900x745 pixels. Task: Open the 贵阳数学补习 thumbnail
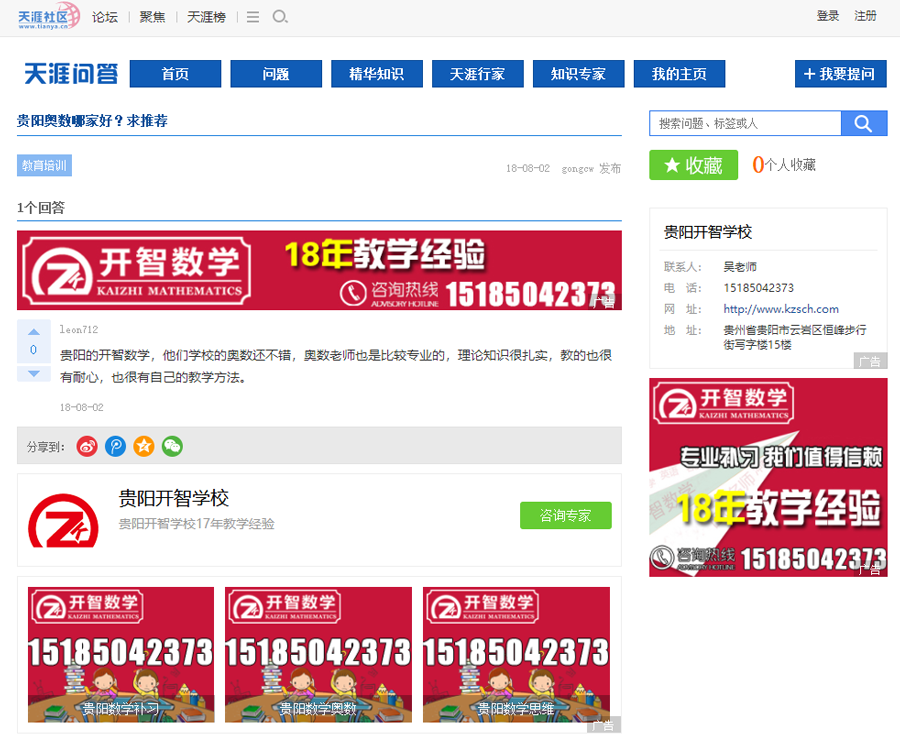pyautogui.click(x=121, y=654)
